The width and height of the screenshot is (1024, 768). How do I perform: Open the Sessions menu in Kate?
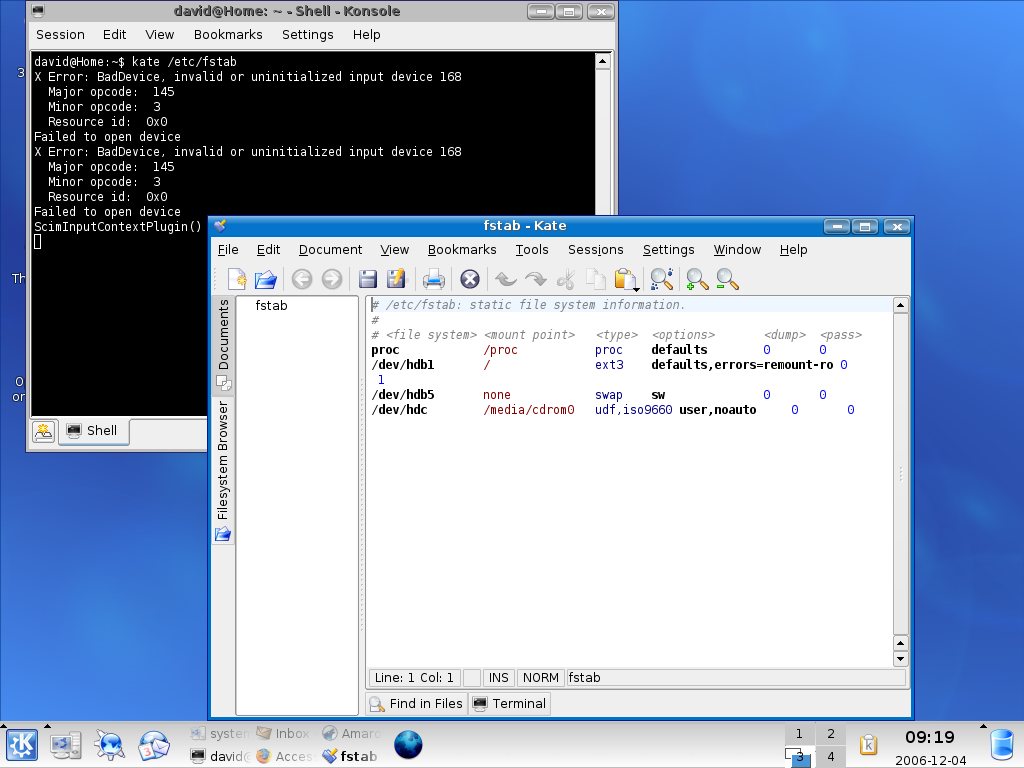coord(596,249)
